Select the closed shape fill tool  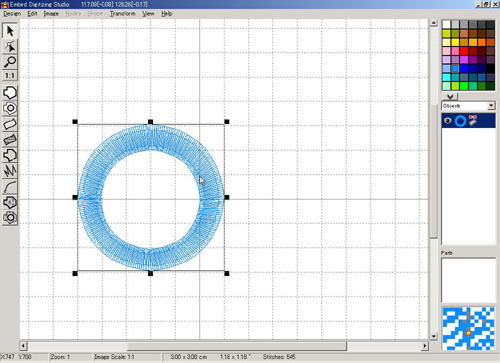[10, 93]
